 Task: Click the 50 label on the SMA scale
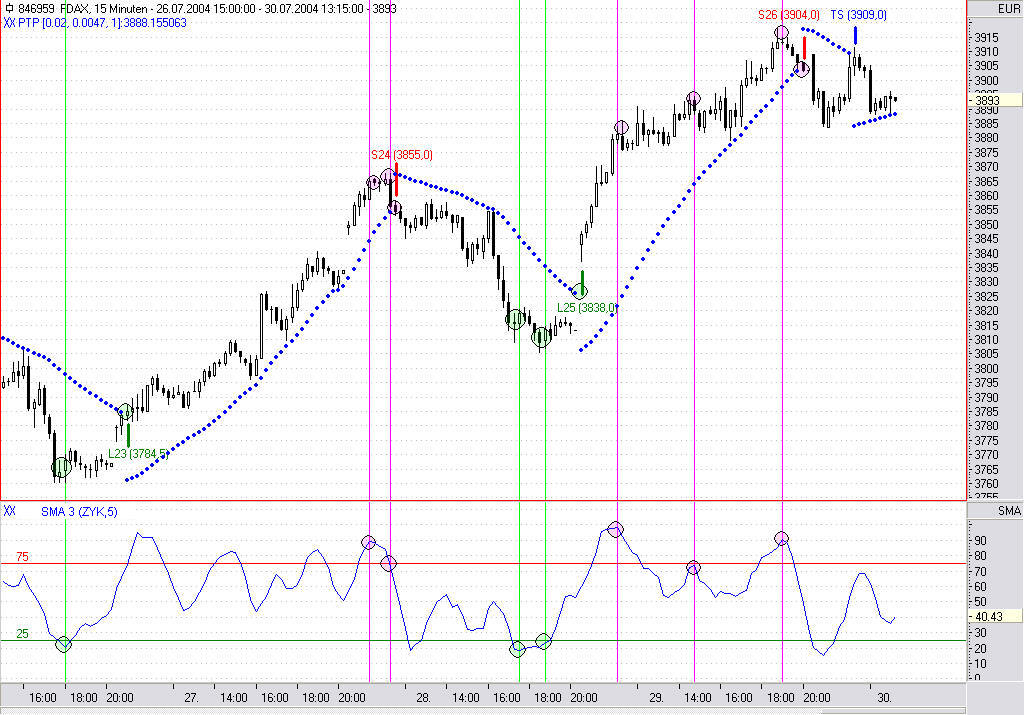click(x=980, y=602)
